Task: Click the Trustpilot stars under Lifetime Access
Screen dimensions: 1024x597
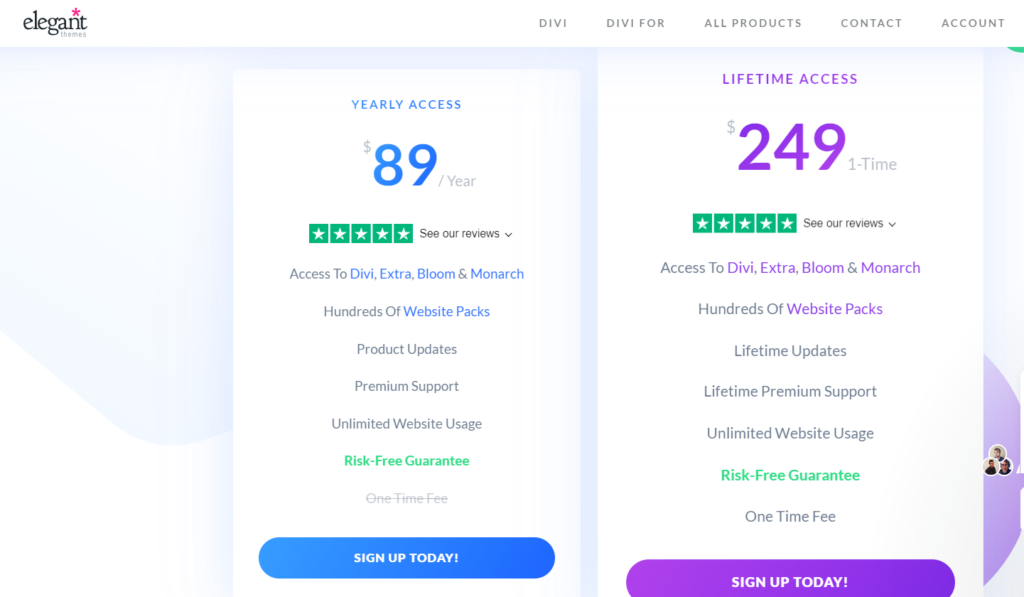Action: [x=744, y=223]
